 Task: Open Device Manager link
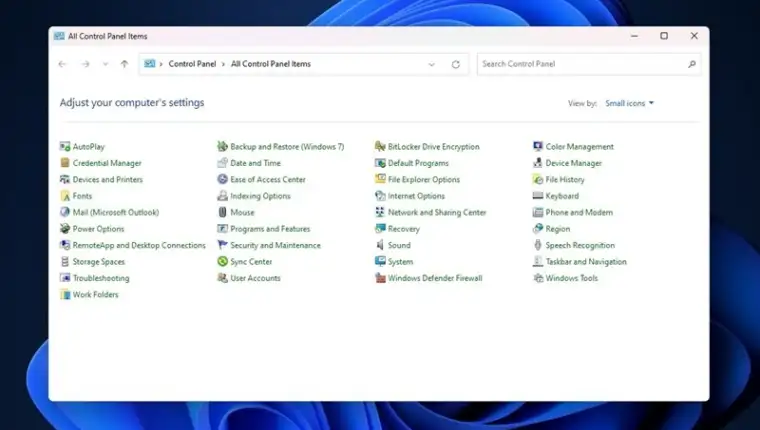574,163
